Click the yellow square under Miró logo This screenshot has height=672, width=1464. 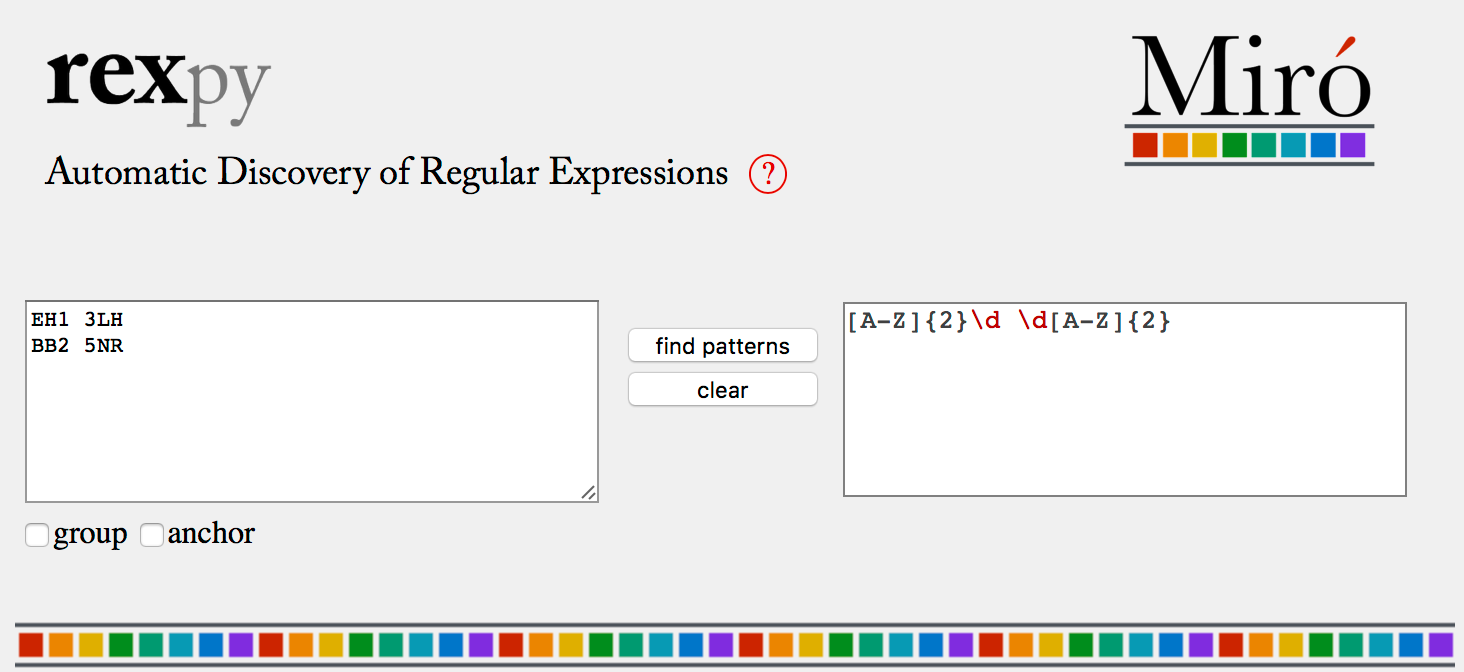pyautogui.click(x=1204, y=145)
